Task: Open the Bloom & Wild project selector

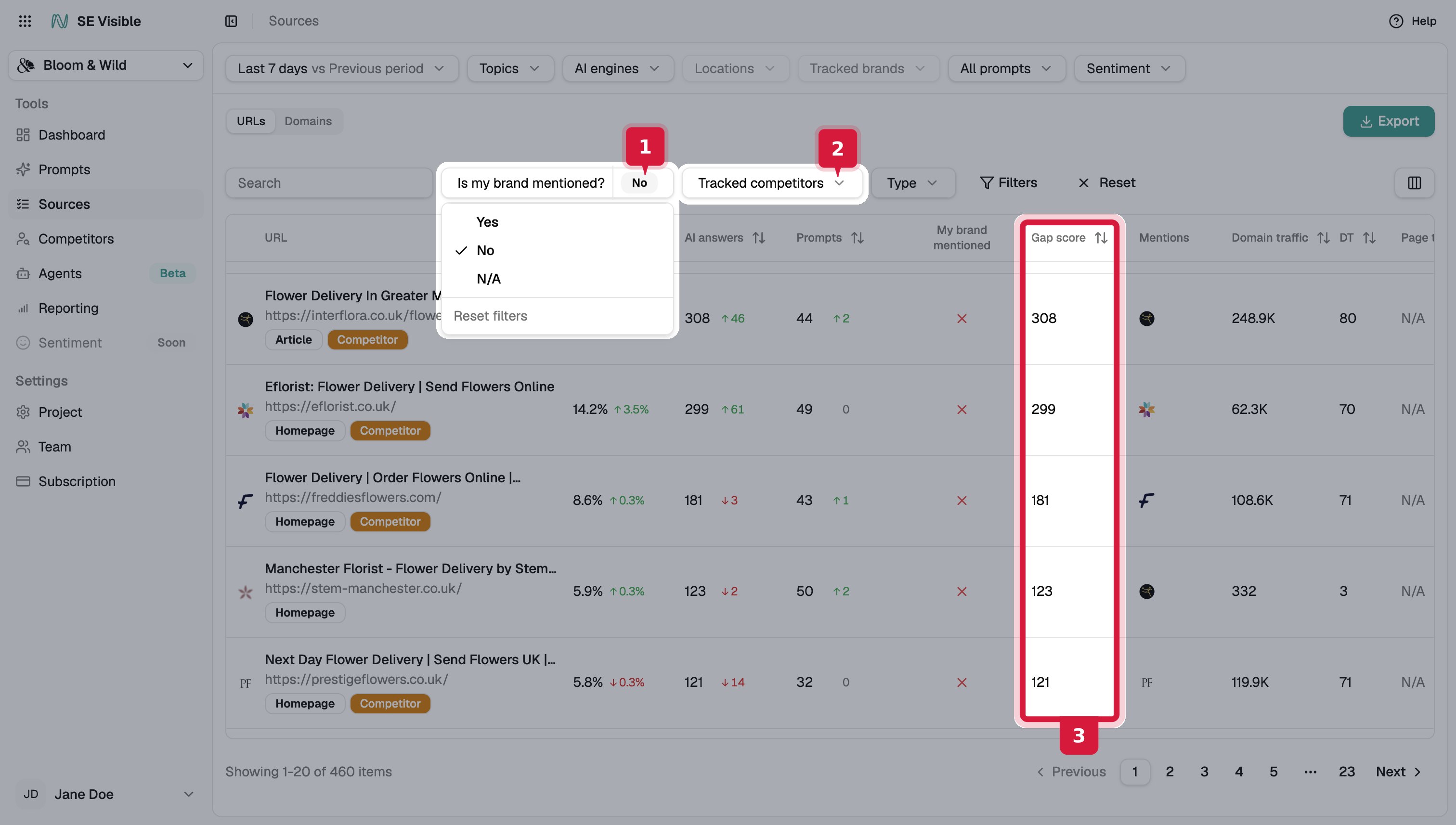Action: 106,65
